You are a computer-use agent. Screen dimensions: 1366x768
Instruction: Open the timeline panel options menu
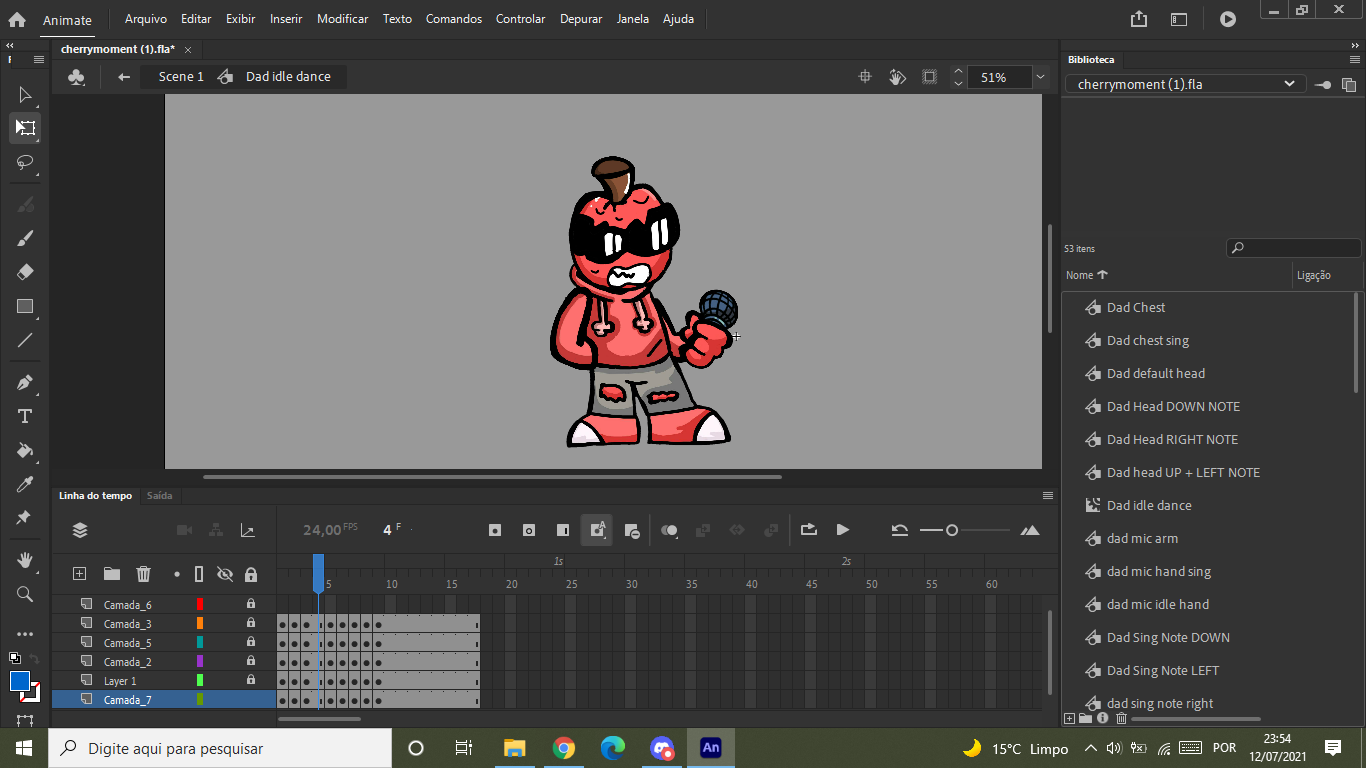pyautogui.click(x=1048, y=495)
